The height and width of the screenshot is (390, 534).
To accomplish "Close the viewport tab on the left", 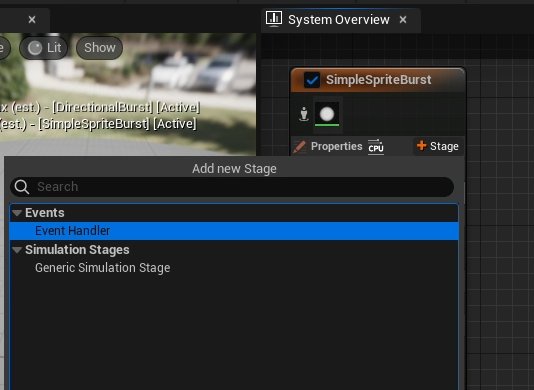I will click(32, 20).
